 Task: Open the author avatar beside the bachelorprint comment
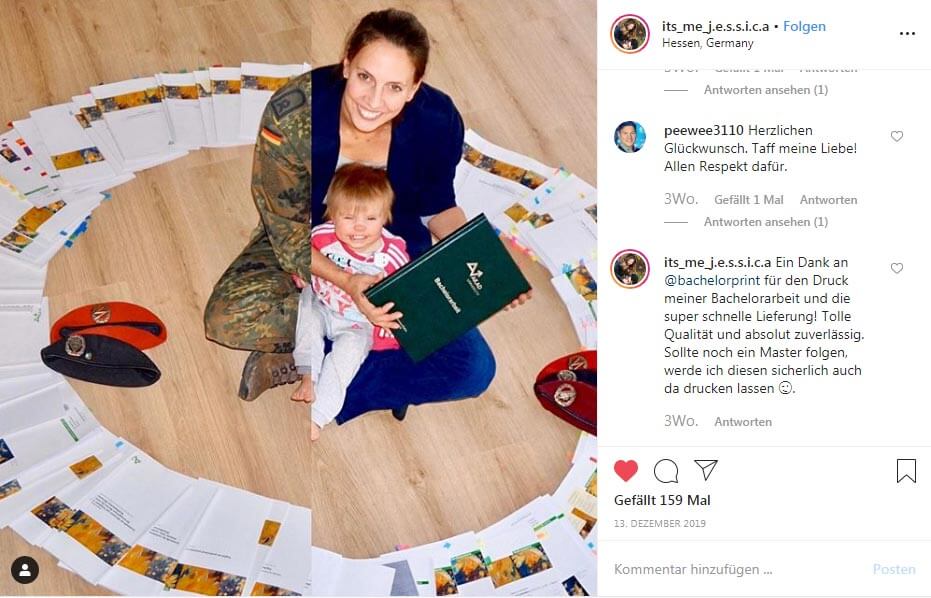(630, 269)
